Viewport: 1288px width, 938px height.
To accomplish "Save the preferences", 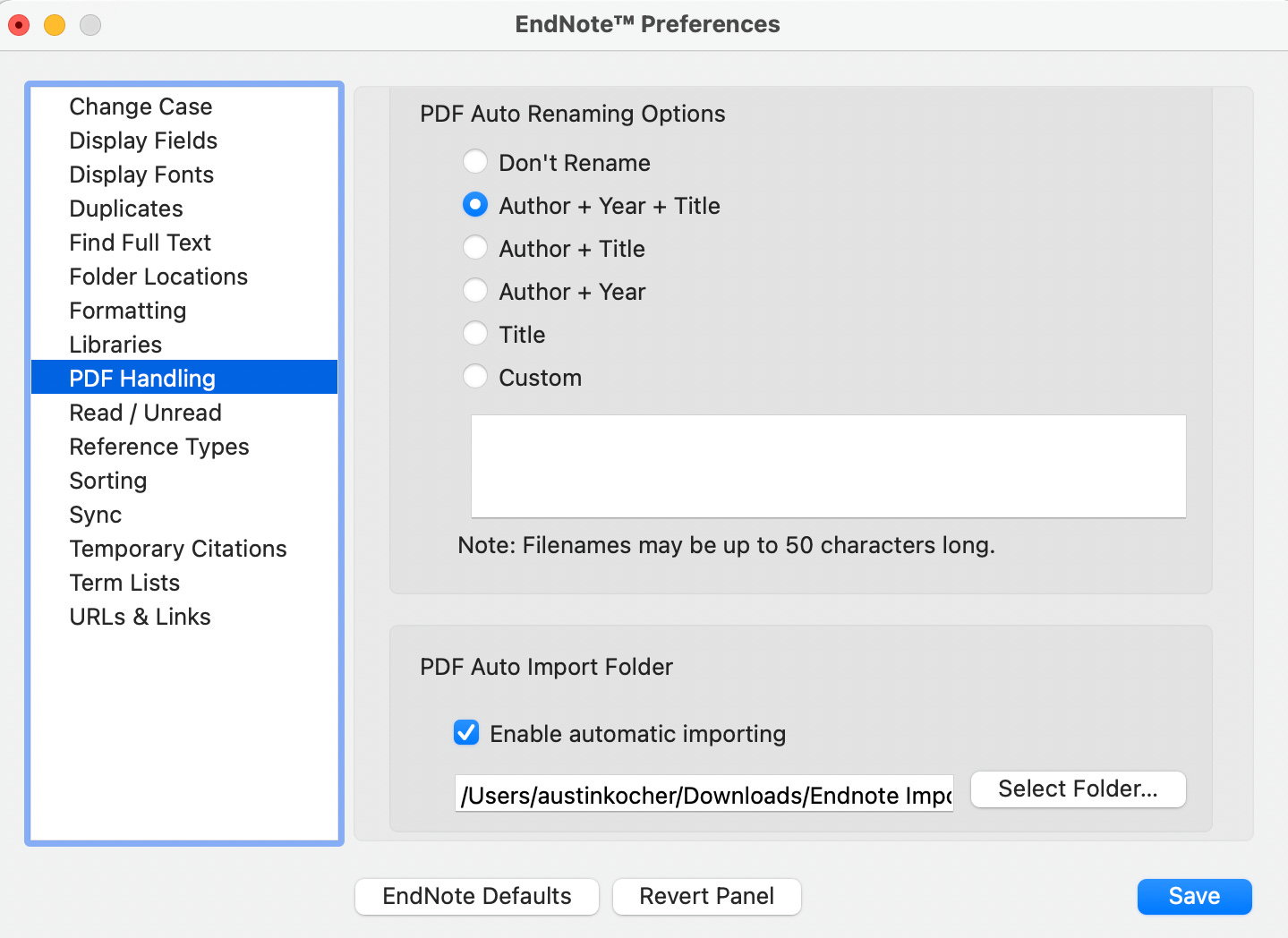I will pyautogui.click(x=1194, y=897).
